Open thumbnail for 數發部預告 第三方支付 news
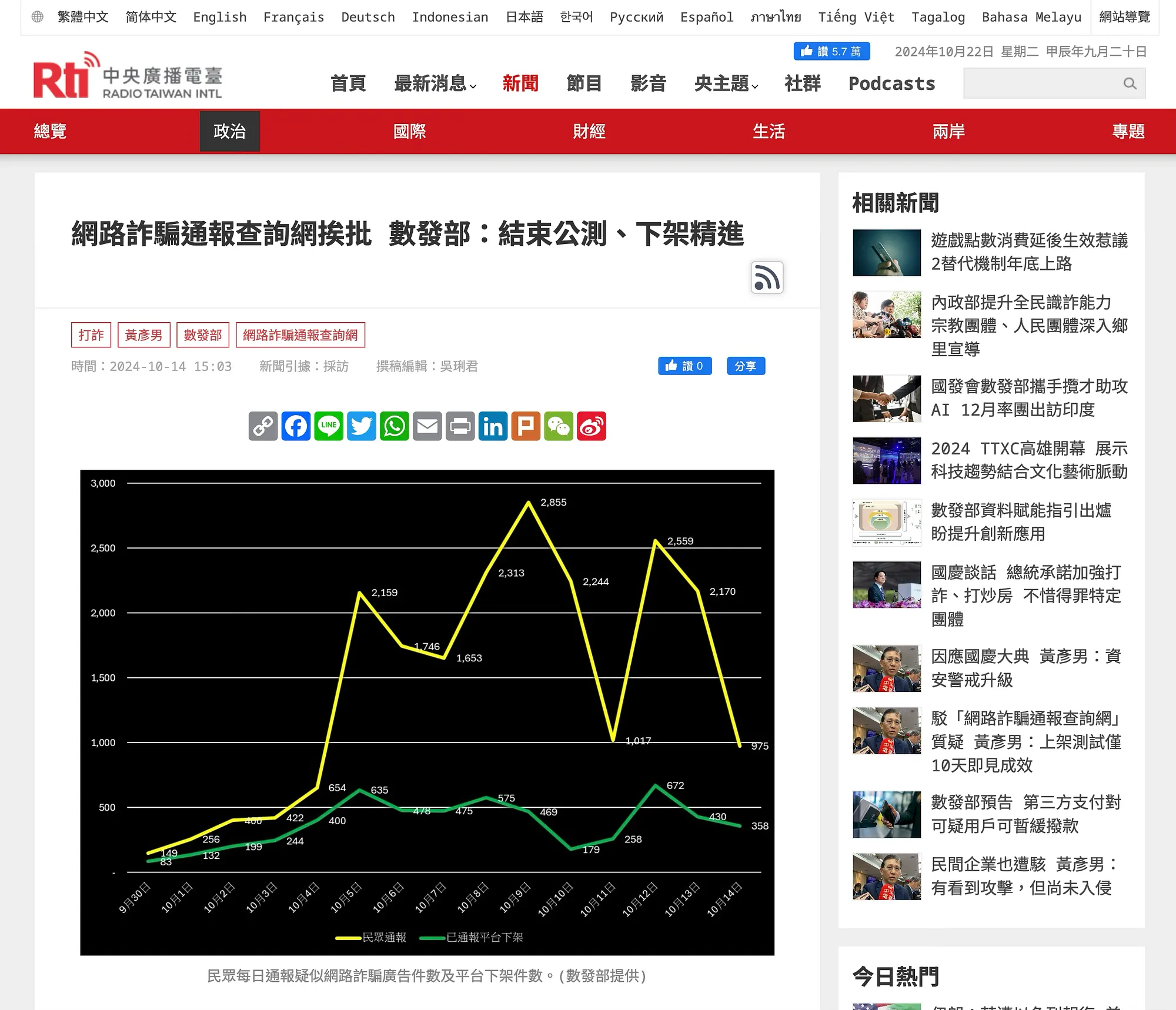This screenshot has width=1176, height=1010. coord(887,814)
